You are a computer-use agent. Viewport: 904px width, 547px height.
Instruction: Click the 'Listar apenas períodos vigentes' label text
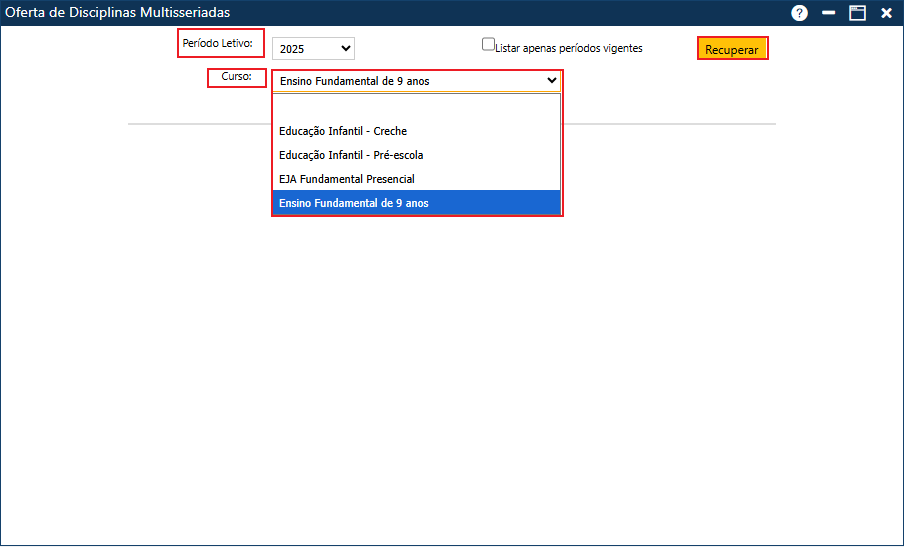point(568,48)
